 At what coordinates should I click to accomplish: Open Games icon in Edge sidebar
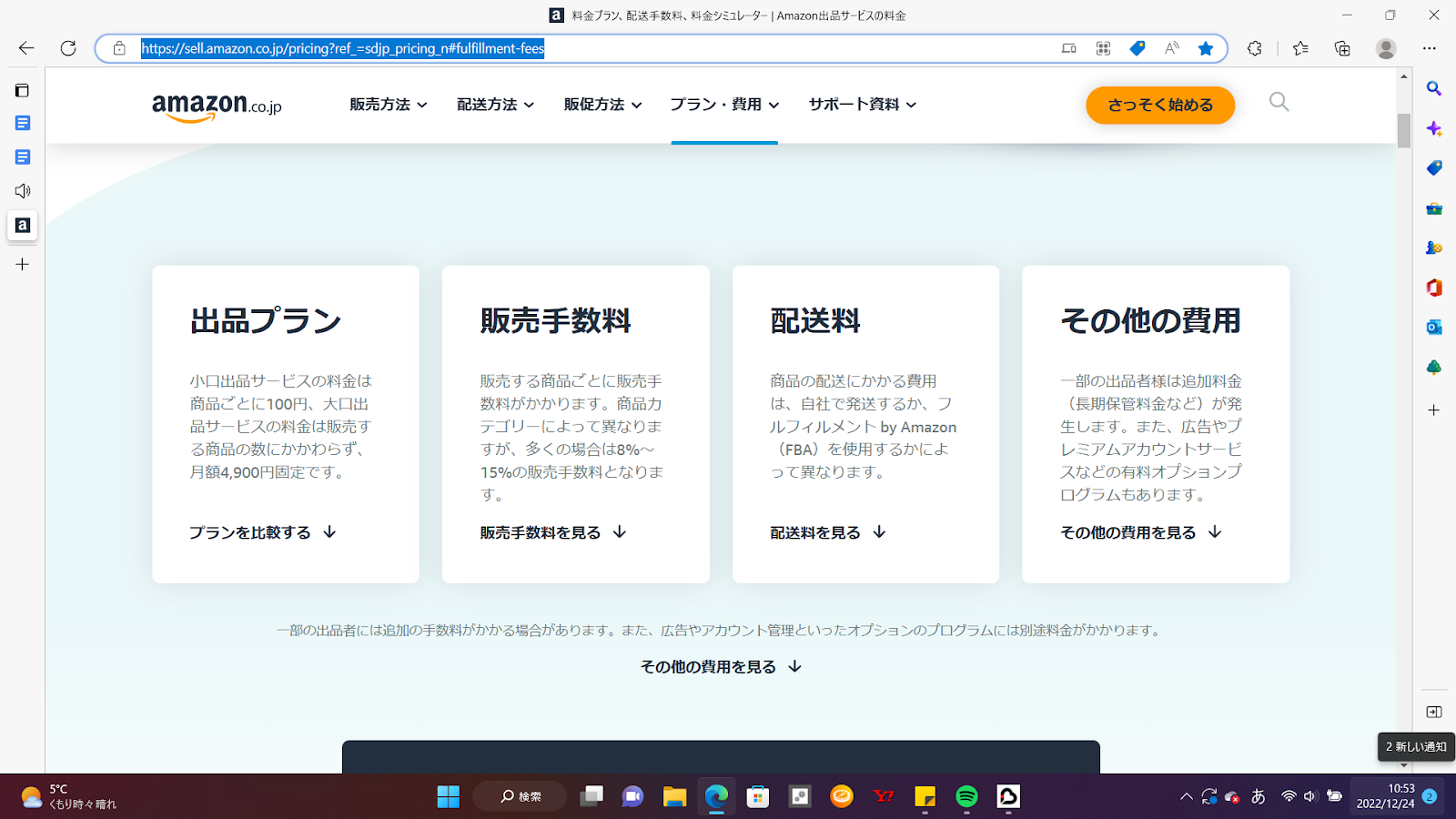1434,248
